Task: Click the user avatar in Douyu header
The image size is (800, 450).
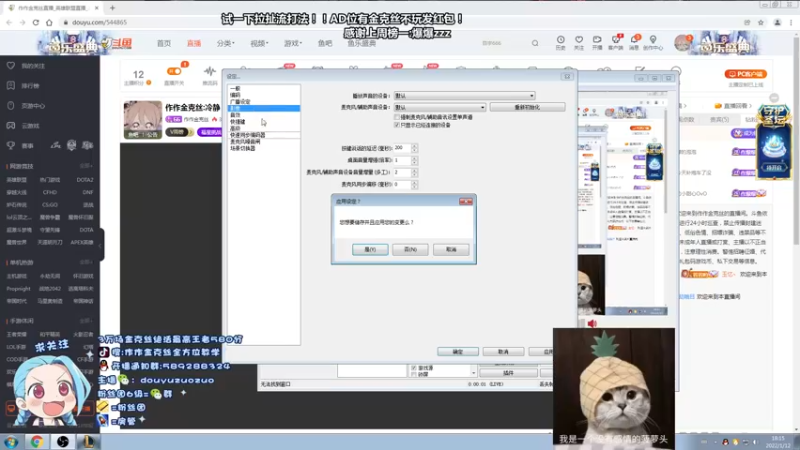Action: (x=682, y=43)
